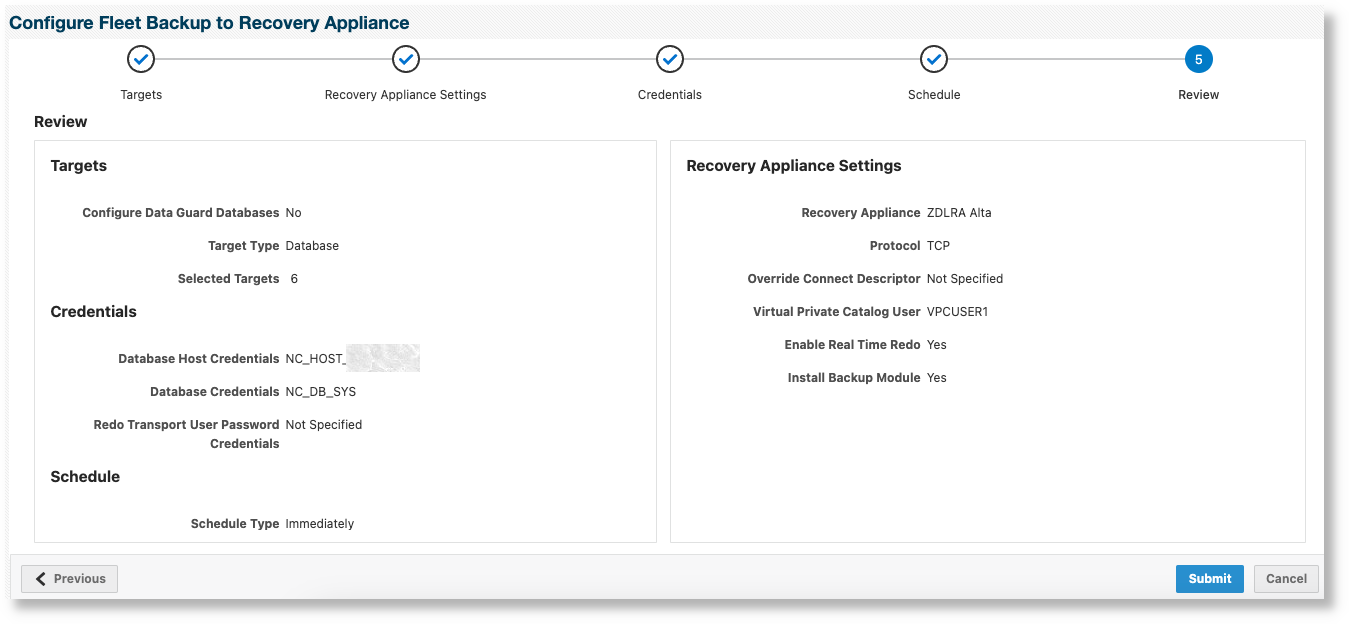Click the Recovery Appliance Settings step checkmark circle
Screen dimensions: 1349x624
pyautogui.click(x=406, y=60)
